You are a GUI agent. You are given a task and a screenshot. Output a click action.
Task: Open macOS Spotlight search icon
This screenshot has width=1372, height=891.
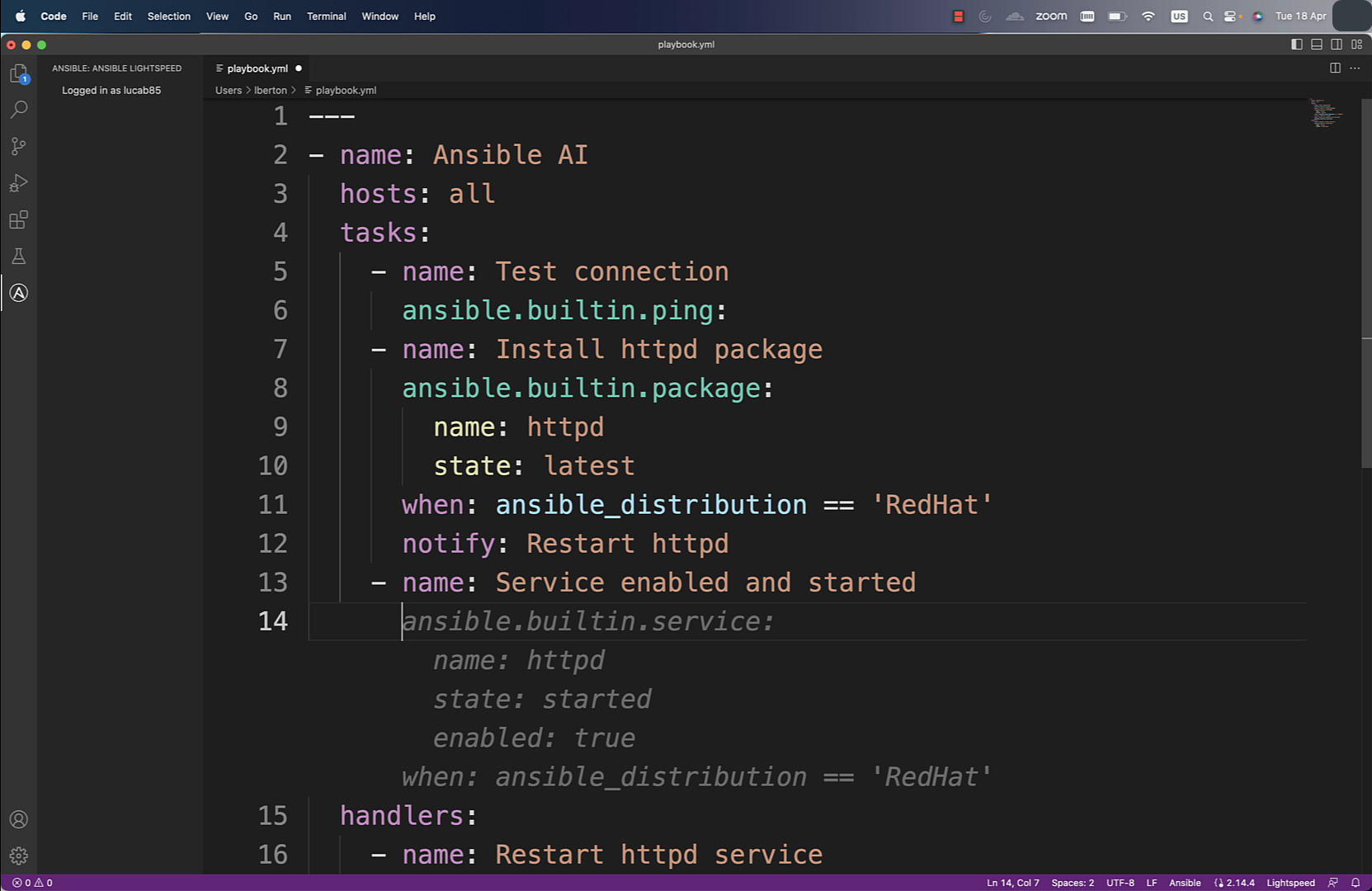[1208, 16]
